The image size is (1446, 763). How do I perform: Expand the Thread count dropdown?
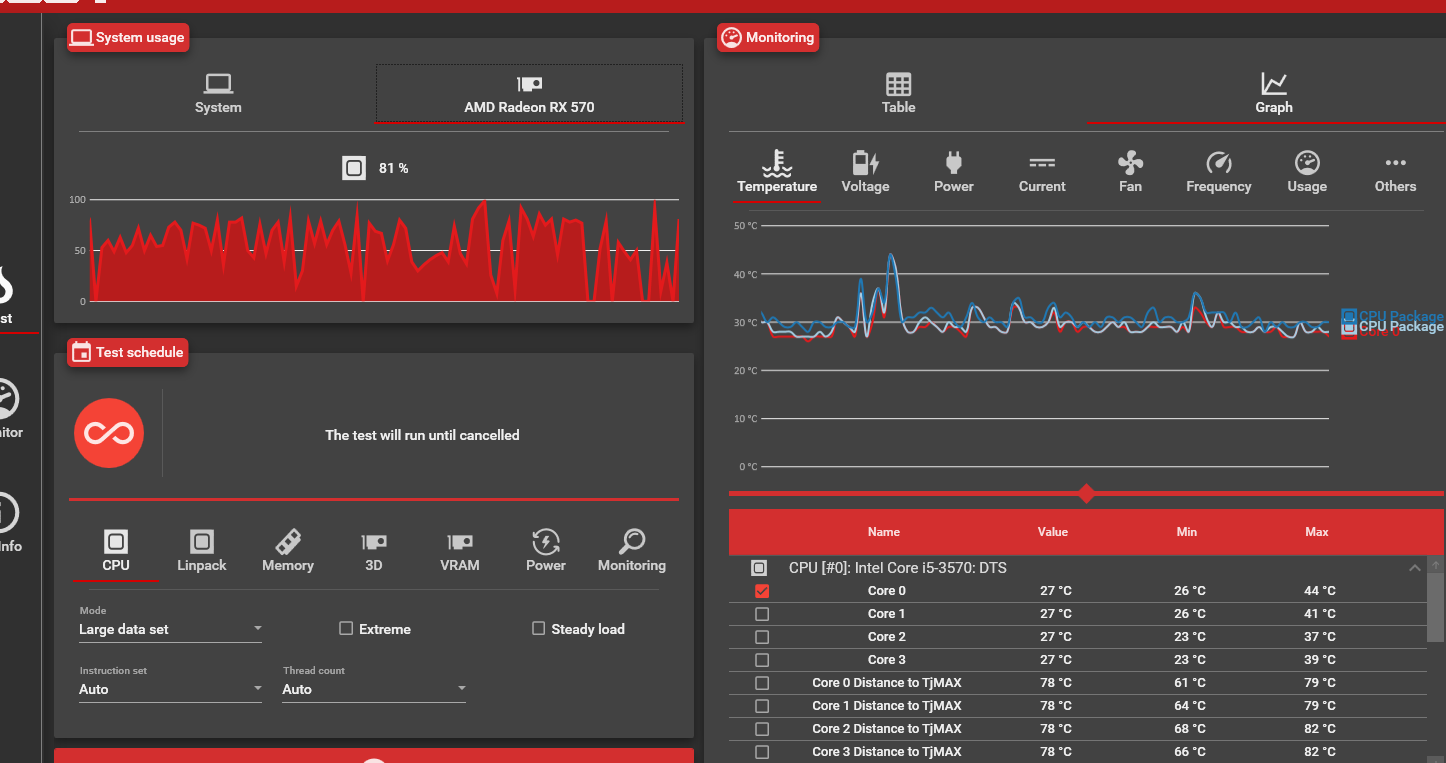pyautogui.click(x=374, y=689)
